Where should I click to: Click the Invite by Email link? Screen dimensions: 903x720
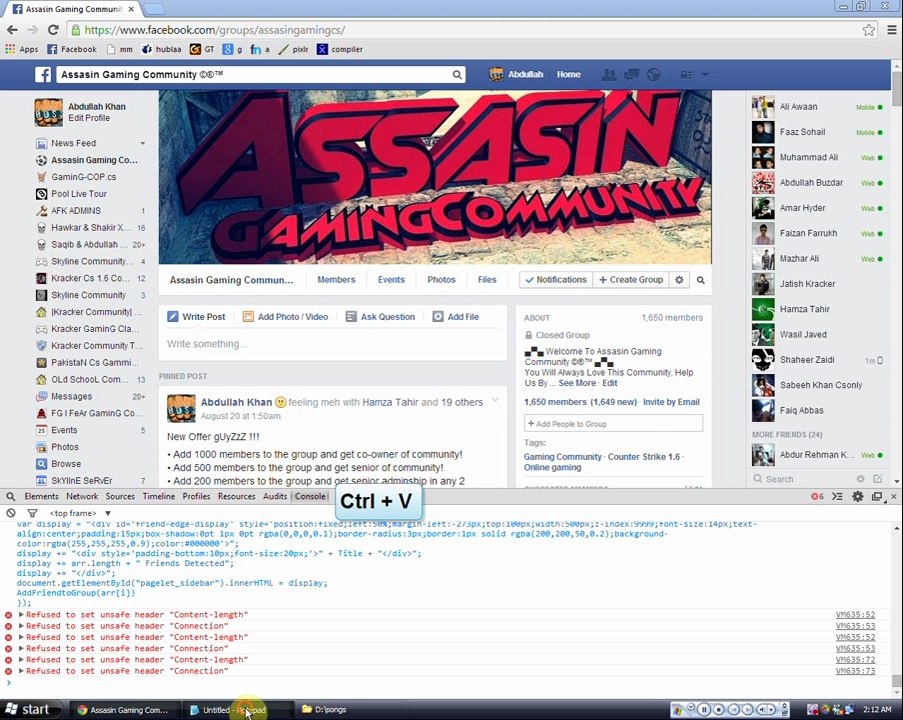671,402
